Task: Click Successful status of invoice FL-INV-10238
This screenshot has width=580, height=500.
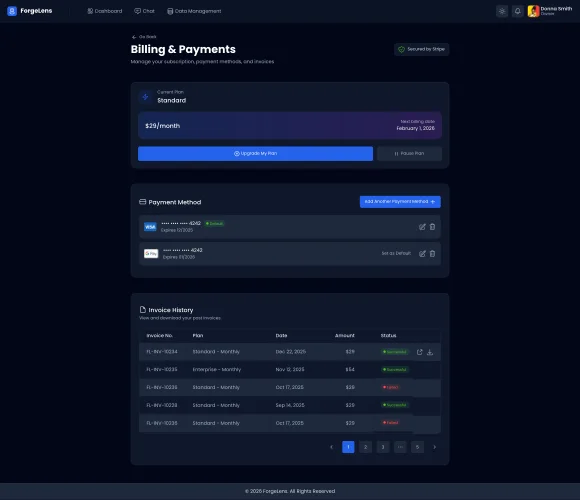Action: pos(395,405)
